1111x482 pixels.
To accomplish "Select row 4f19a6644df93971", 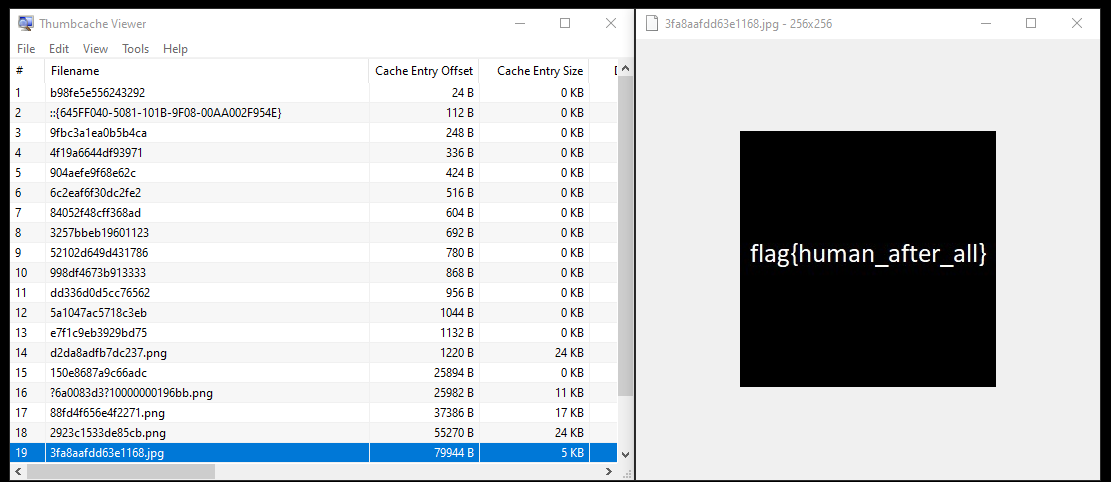I will click(x=314, y=152).
